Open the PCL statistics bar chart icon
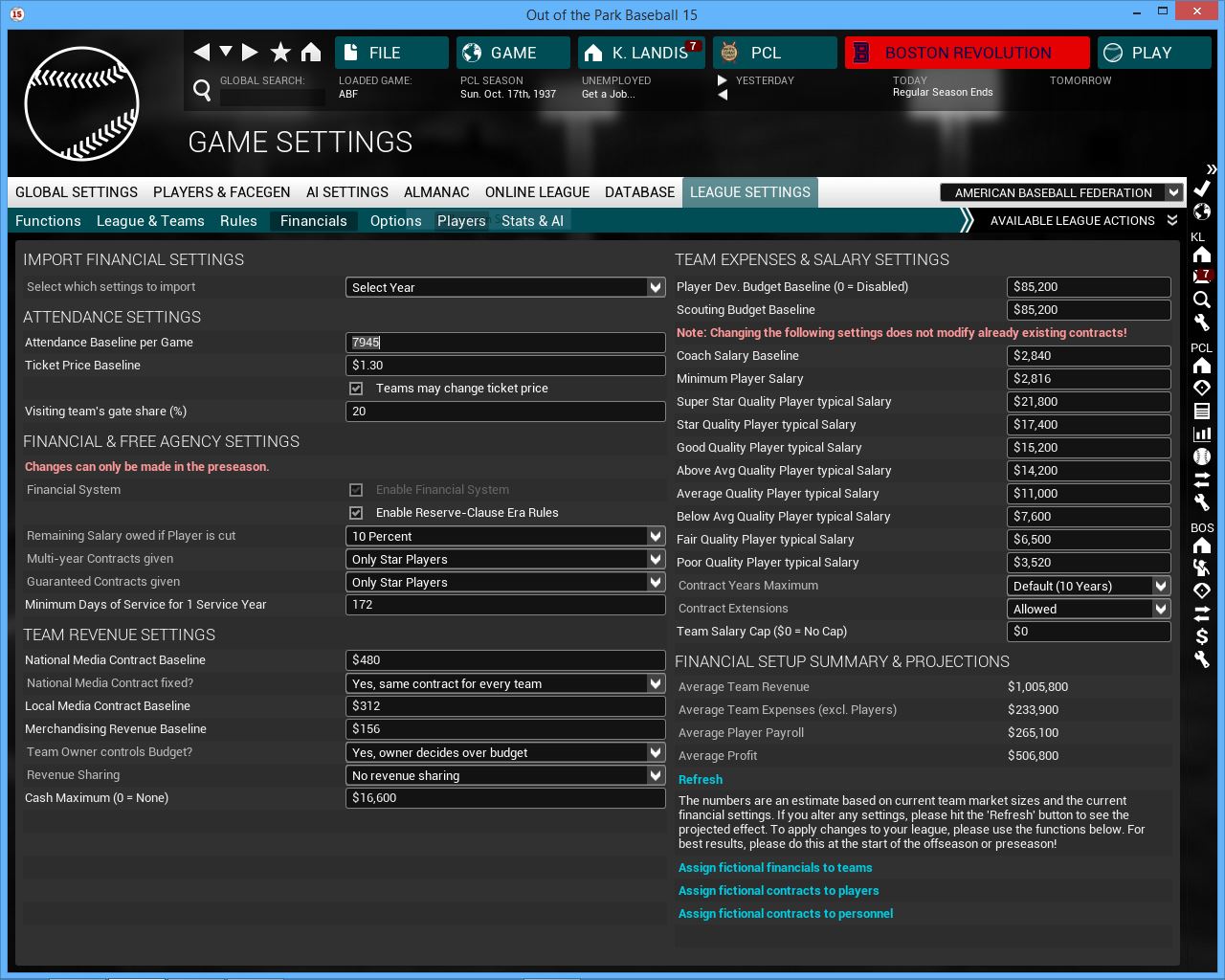1225x980 pixels. tap(1202, 434)
